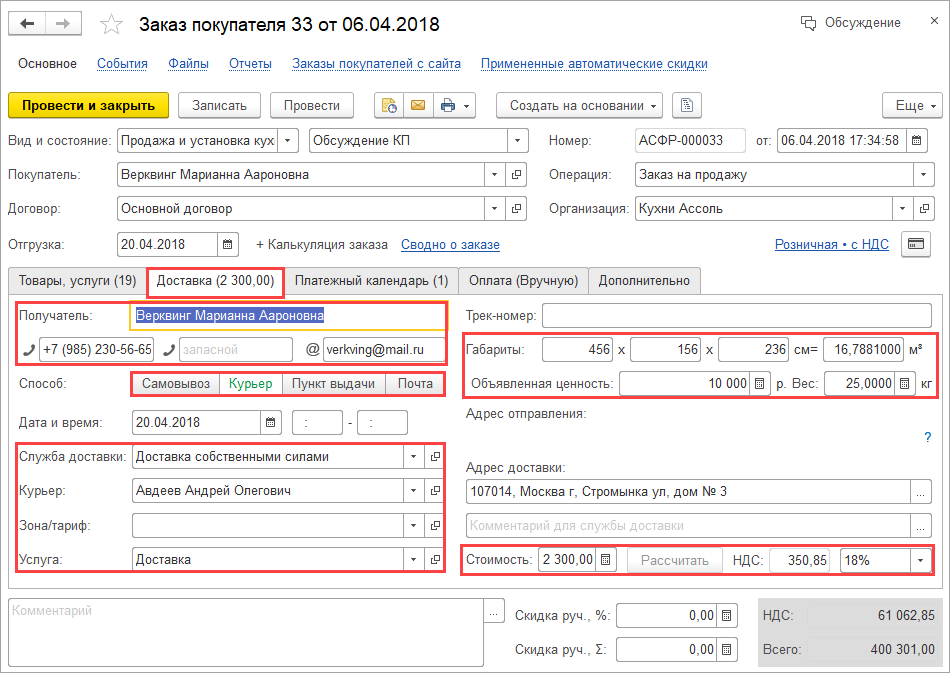Go forward with the right arrow button

point(62,24)
